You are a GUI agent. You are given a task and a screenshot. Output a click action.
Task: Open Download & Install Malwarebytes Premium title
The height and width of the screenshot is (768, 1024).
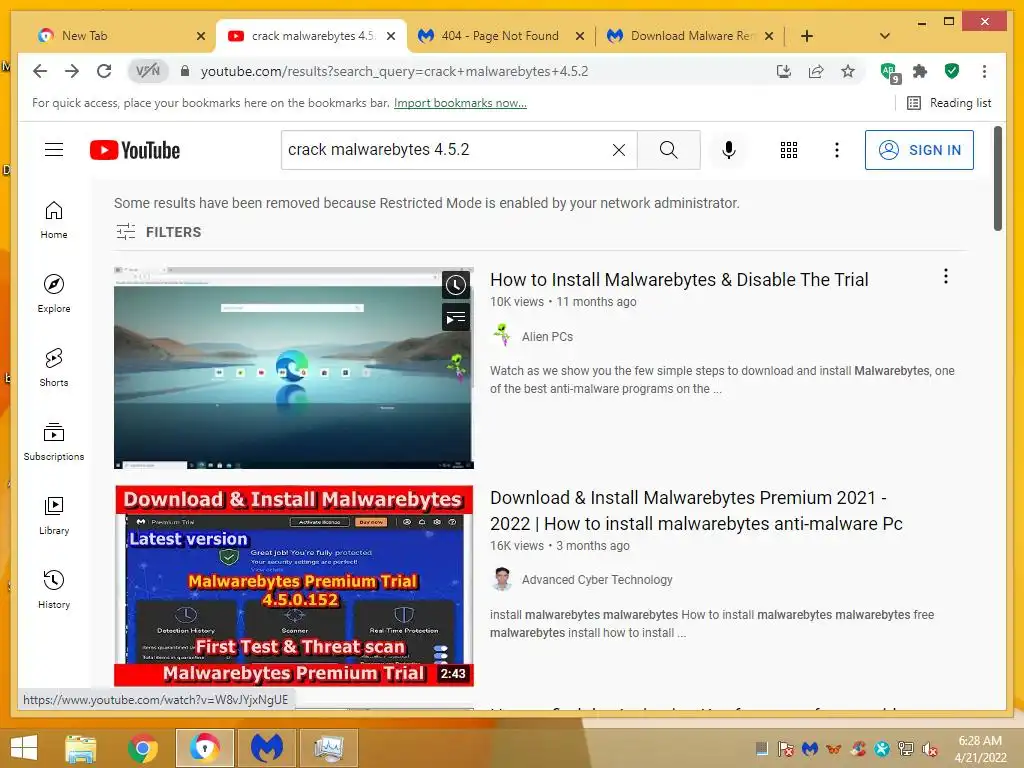696,511
